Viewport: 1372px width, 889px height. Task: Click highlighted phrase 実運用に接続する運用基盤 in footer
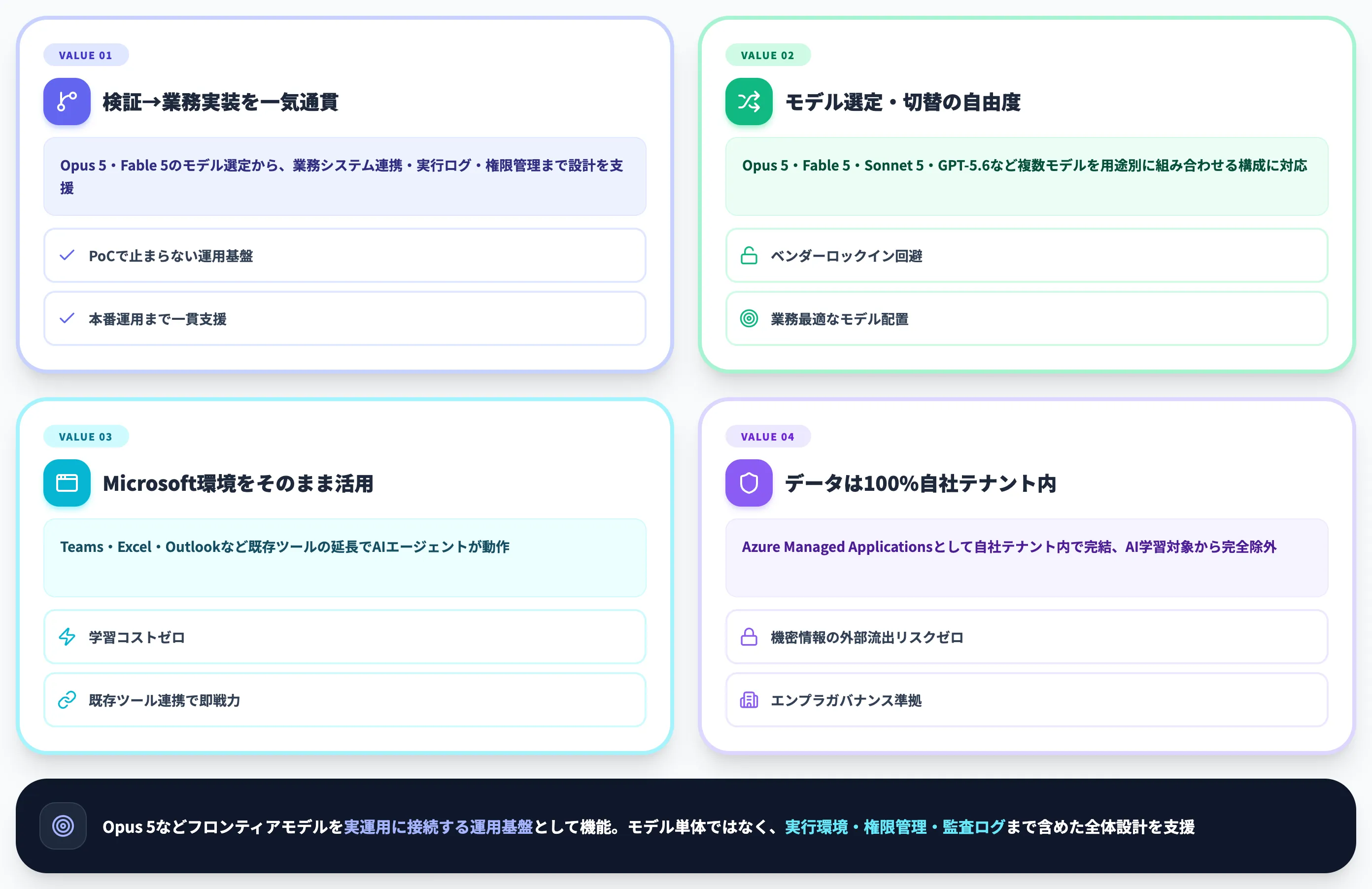coord(438,827)
